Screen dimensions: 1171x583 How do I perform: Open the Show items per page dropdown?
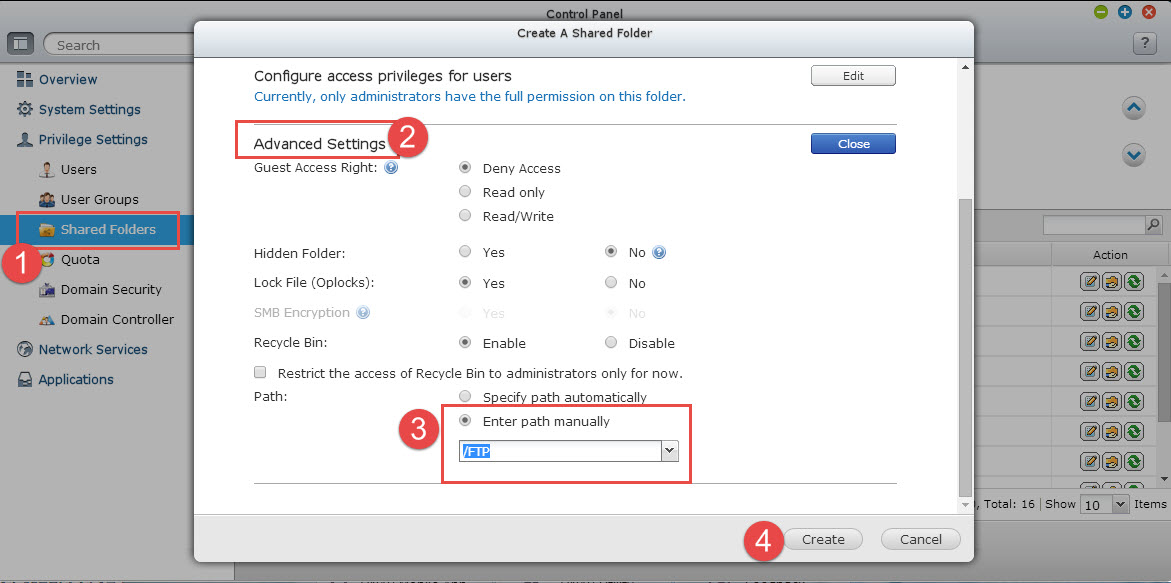(1119, 505)
